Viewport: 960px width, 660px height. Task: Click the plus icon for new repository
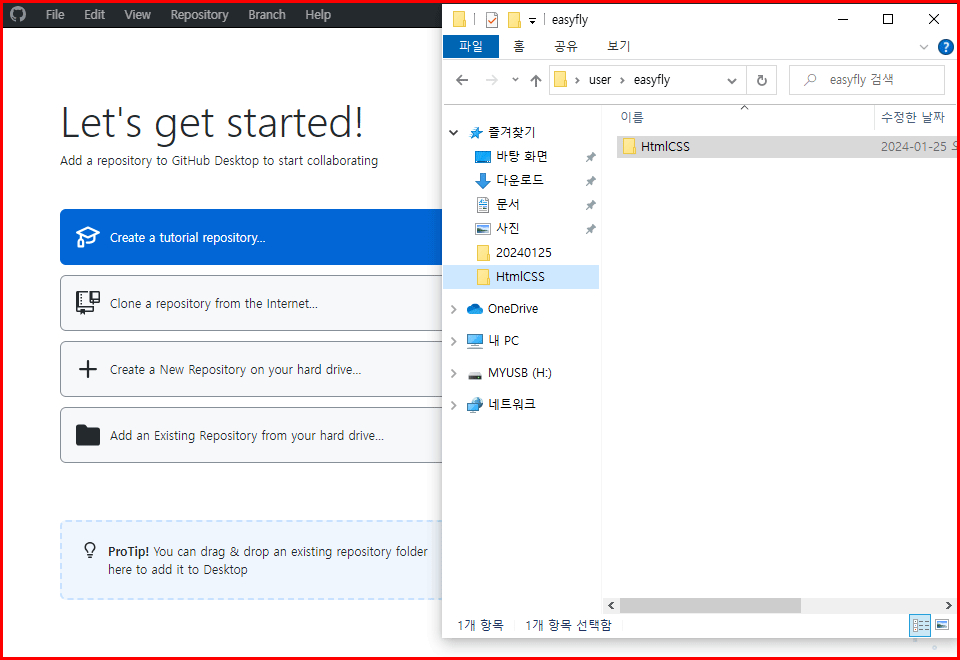[x=88, y=369]
